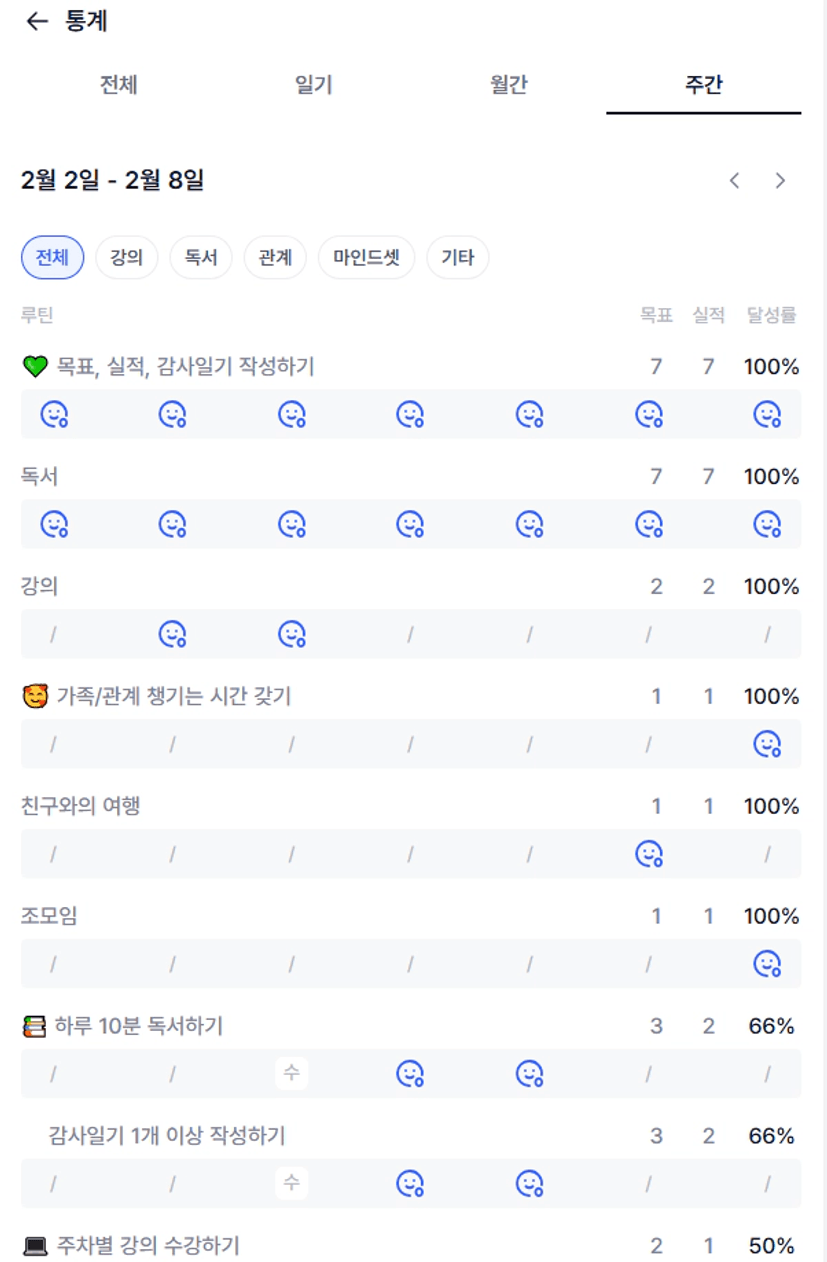
Task: Switch to the 월간 tab
Action: [x=508, y=85]
